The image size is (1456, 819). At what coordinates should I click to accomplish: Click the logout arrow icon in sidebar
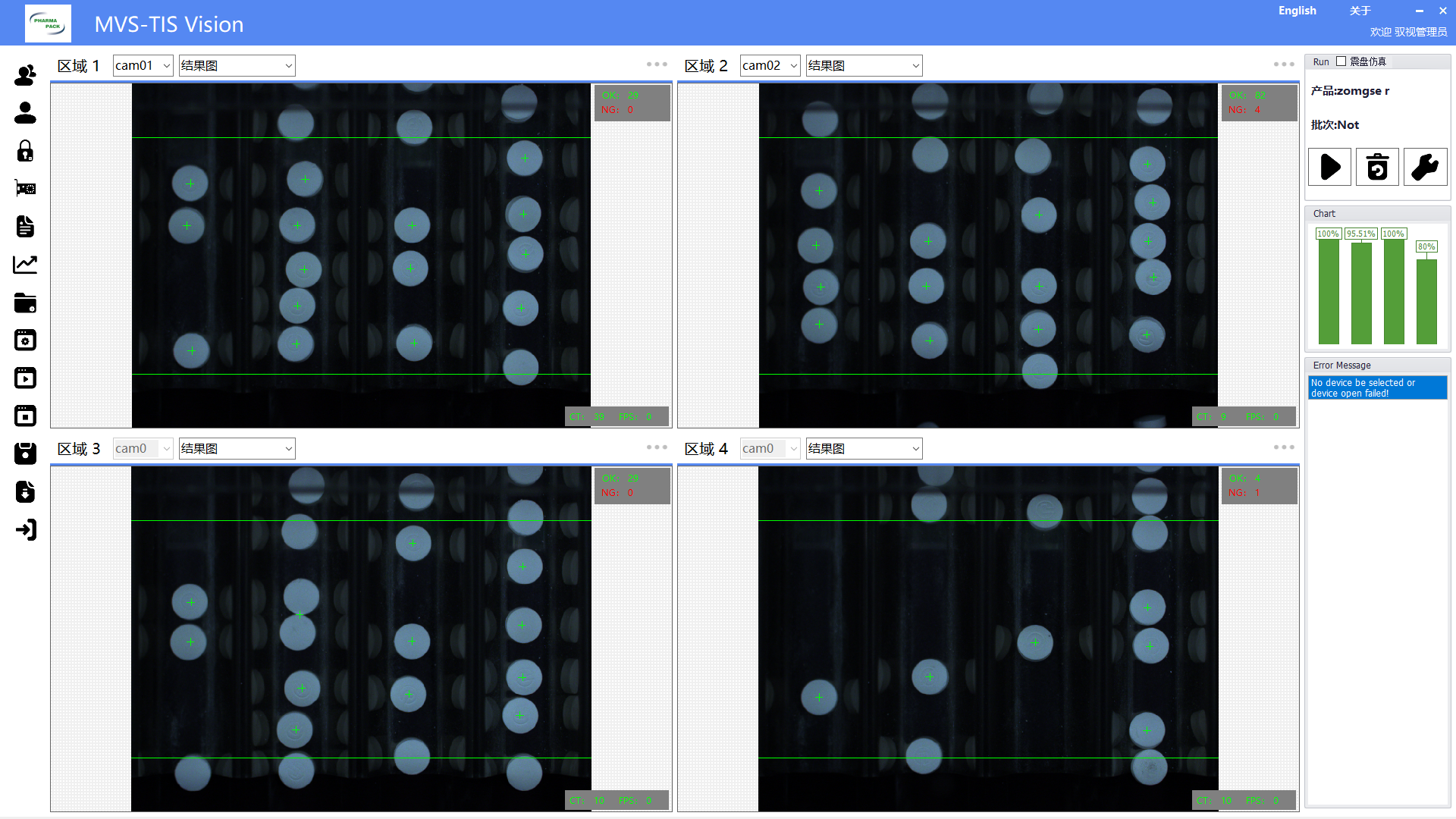(25, 529)
